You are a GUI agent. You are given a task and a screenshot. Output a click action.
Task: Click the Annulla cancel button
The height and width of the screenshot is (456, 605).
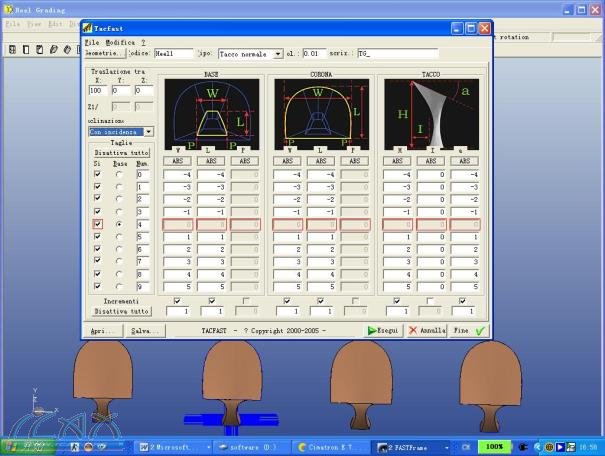click(427, 330)
